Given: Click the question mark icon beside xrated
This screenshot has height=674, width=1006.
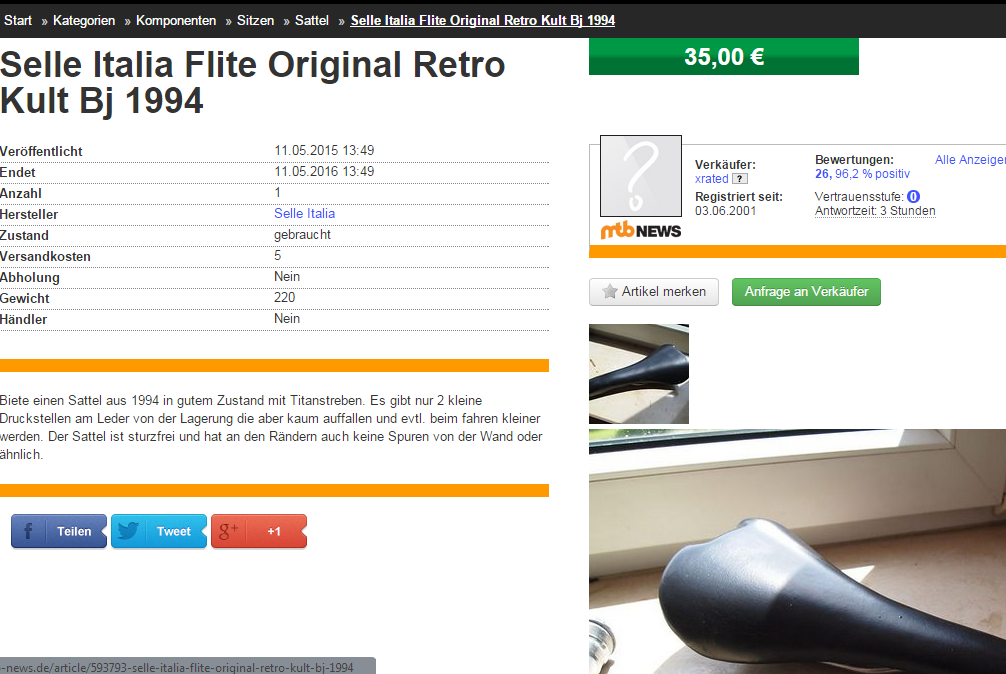Looking at the screenshot, I should coord(740,179).
